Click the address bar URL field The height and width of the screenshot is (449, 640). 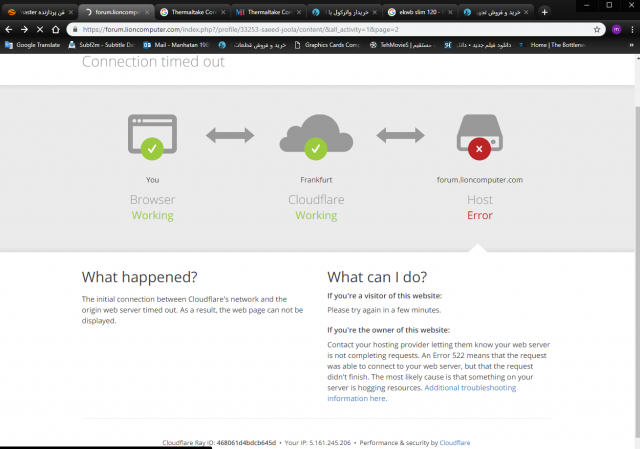click(x=330, y=30)
